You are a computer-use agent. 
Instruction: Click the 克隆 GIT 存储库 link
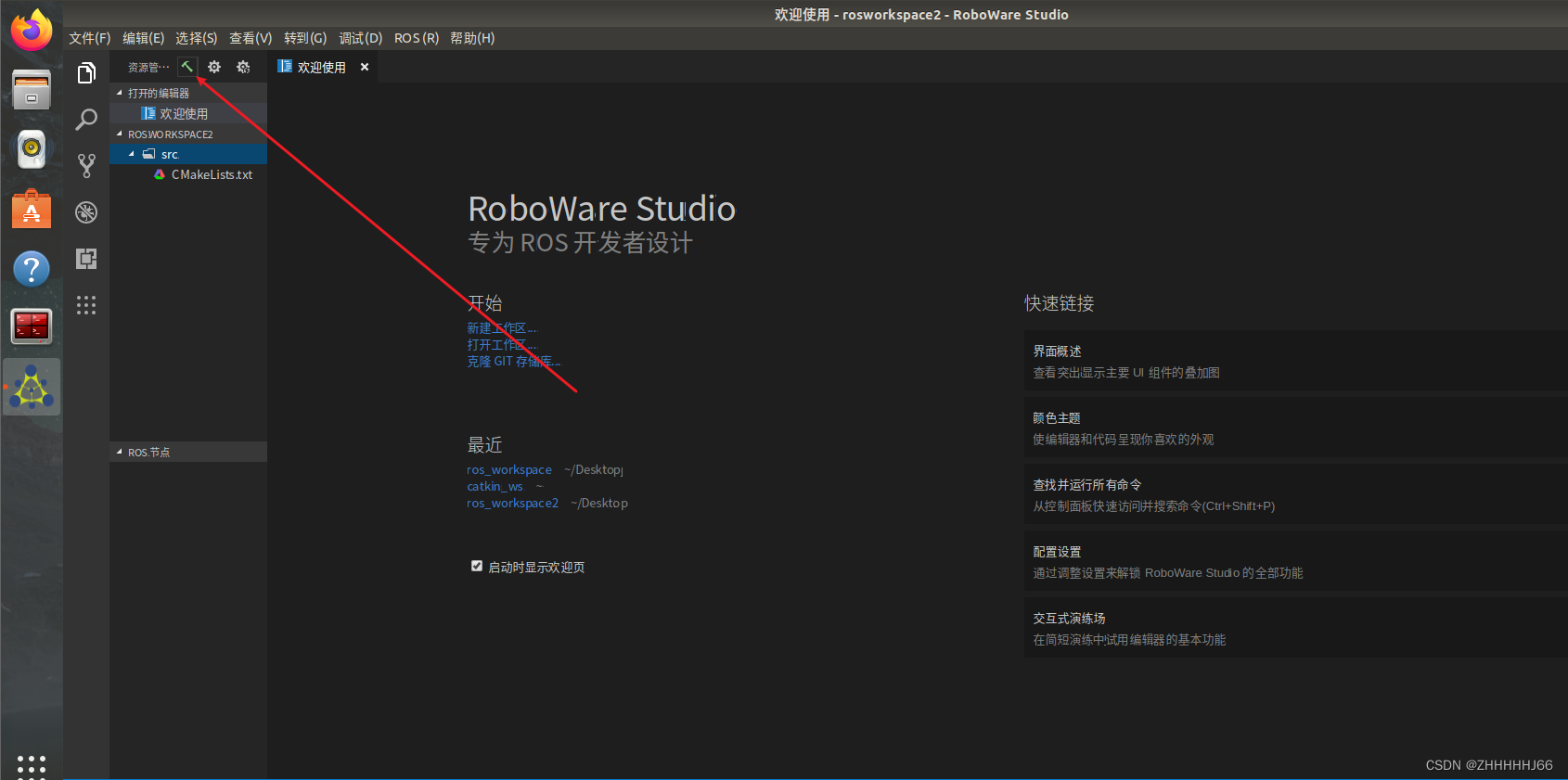tap(513, 361)
